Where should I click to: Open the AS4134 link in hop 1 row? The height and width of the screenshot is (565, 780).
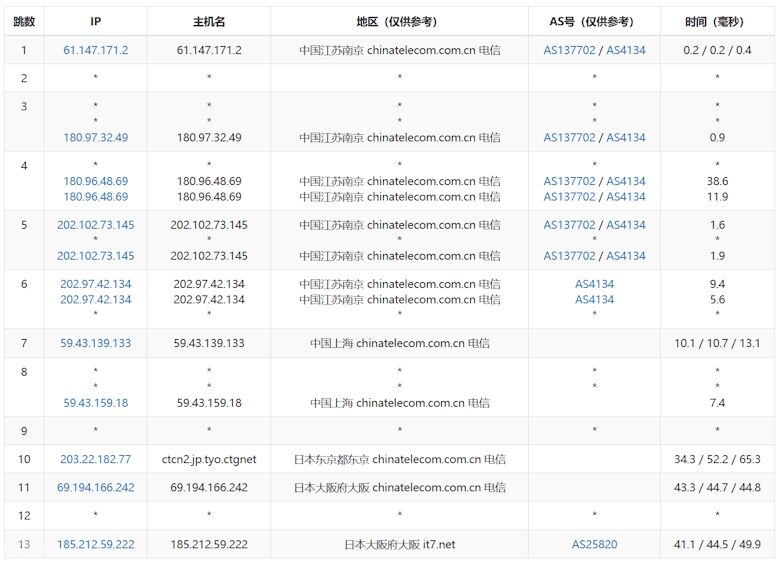(x=626, y=50)
